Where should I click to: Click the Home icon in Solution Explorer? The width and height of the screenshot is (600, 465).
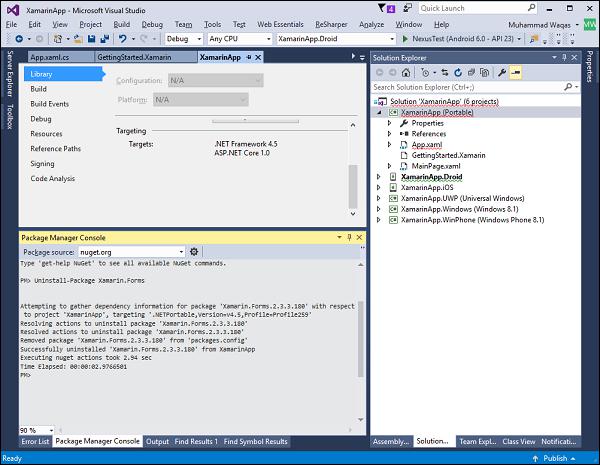pos(406,72)
